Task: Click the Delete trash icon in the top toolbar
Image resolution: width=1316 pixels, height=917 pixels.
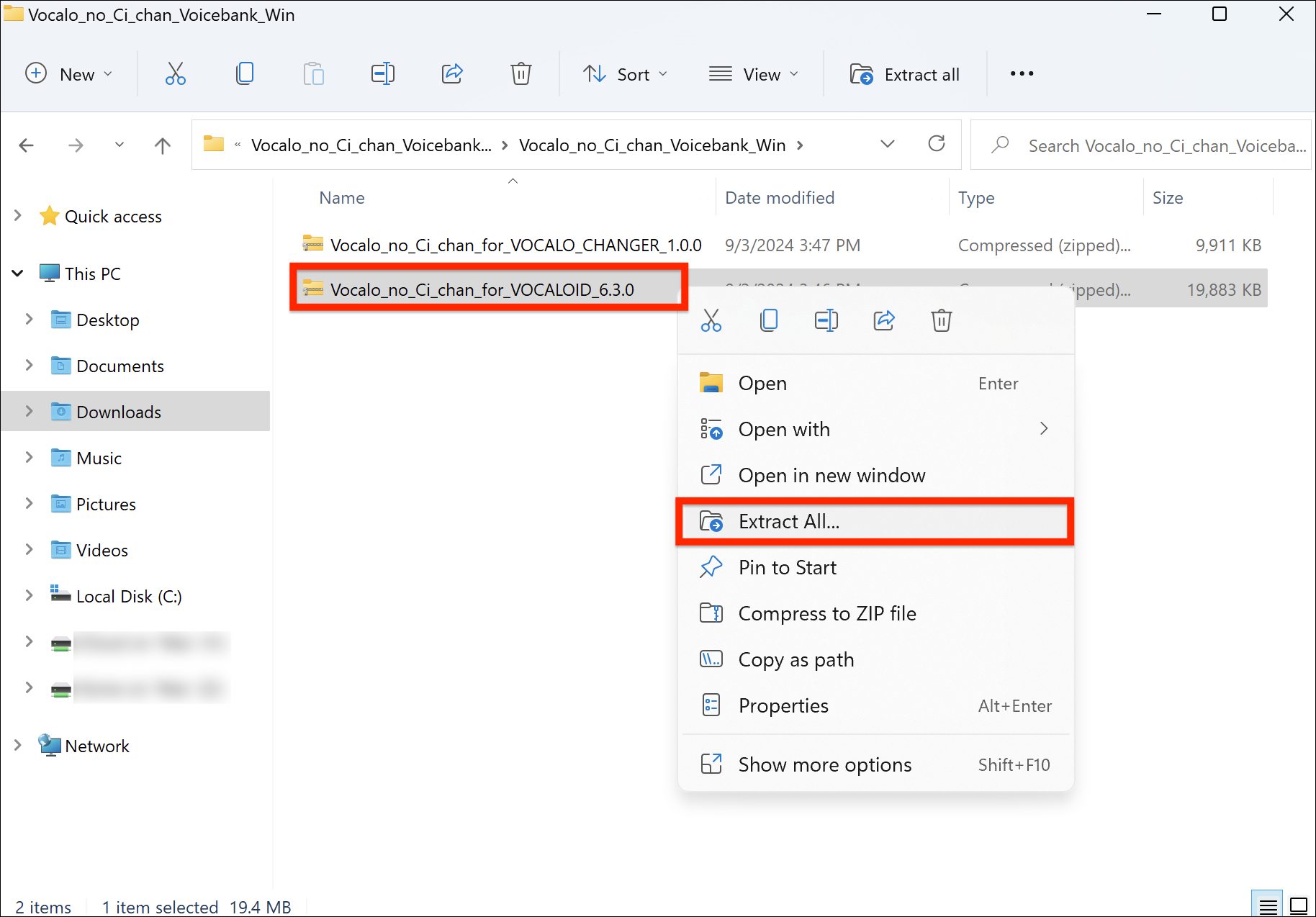Action: coord(520,74)
